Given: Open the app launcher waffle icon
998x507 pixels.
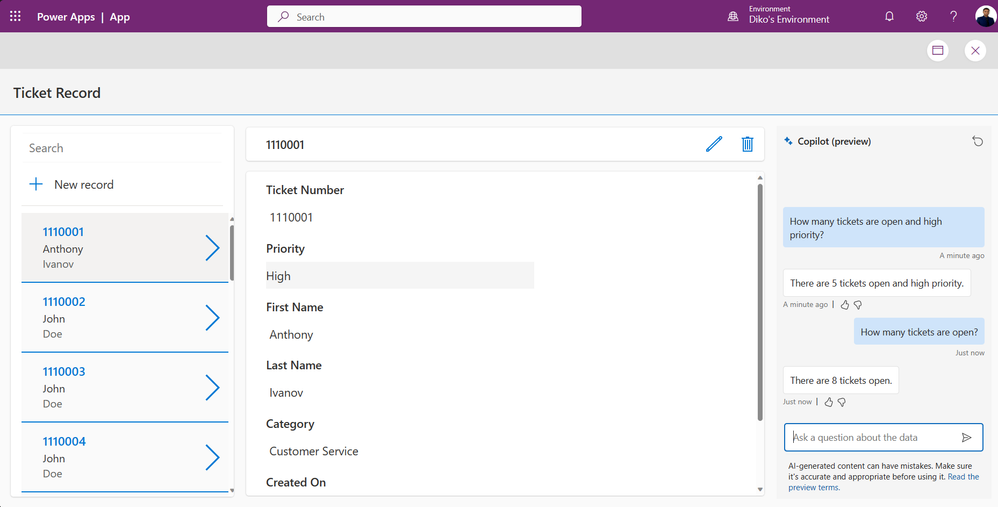Looking at the screenshot, I should click(15, 17).
